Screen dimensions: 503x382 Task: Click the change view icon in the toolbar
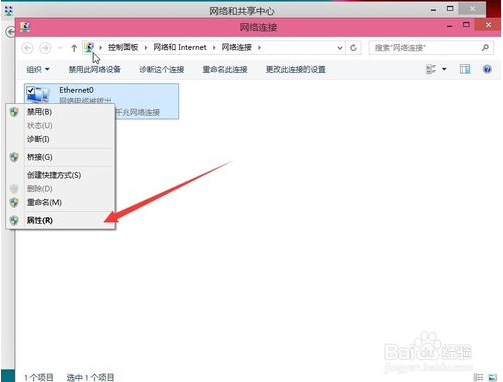(431, 69)
